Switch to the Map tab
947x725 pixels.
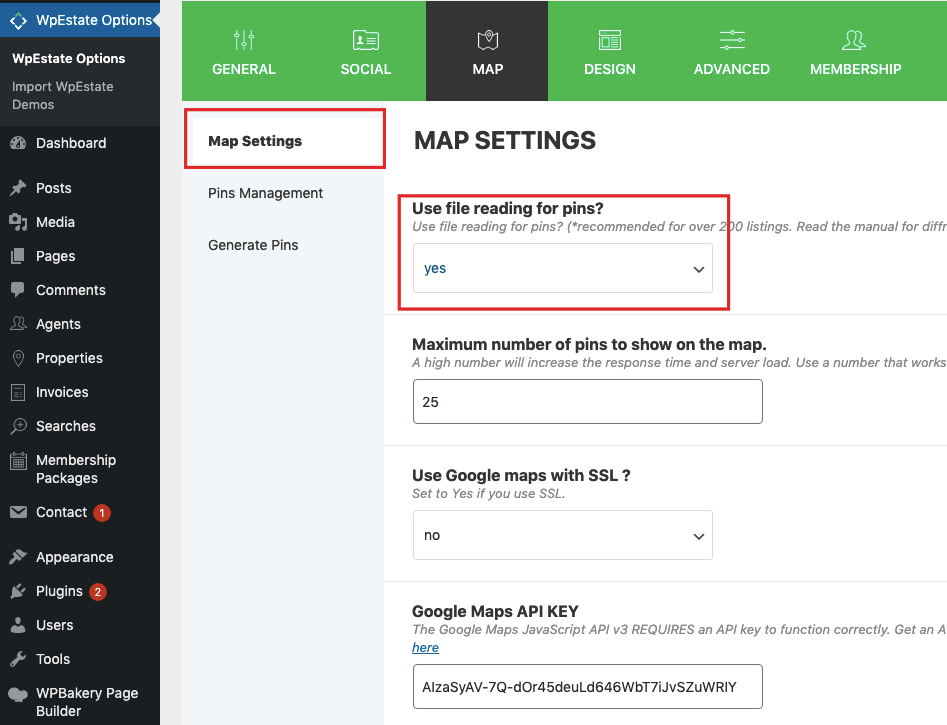click(487, 51)
